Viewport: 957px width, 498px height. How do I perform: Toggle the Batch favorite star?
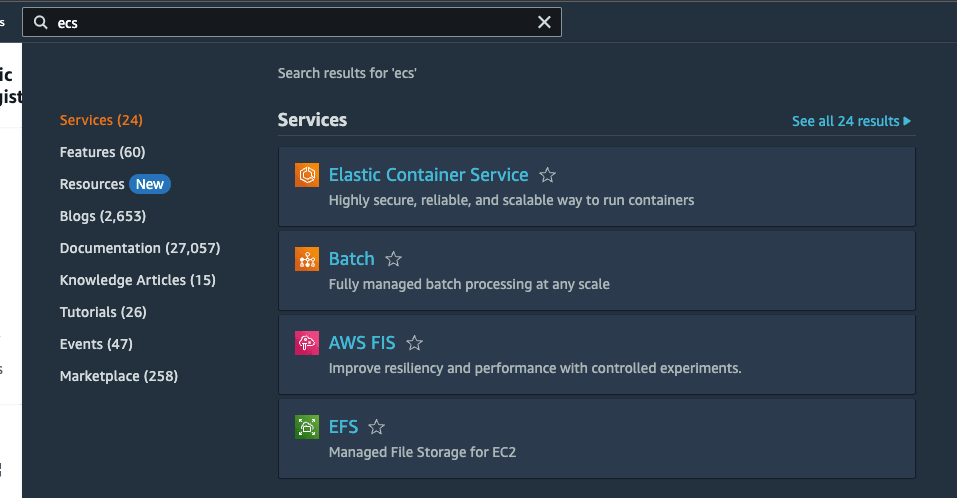pos(393,259)
